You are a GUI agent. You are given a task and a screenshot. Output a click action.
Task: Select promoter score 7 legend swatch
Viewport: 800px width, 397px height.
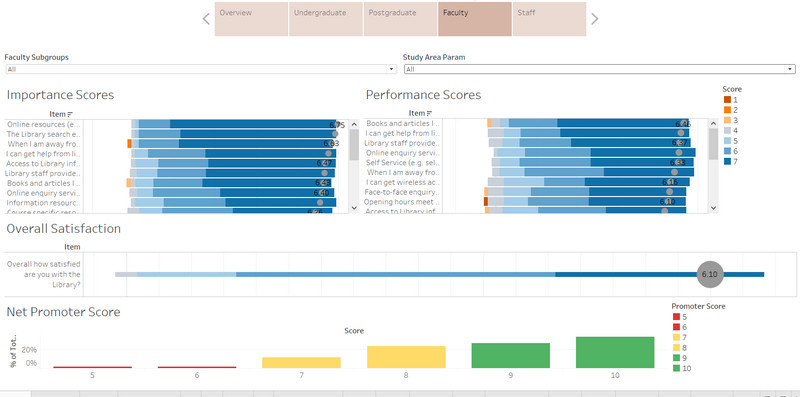click(677, 337)
